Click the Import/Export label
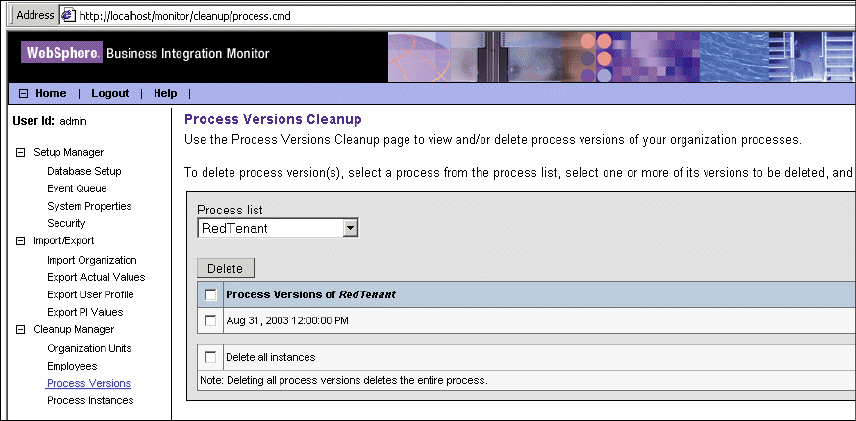The height and width of the screenshot is (421, 856). (64, 241)
